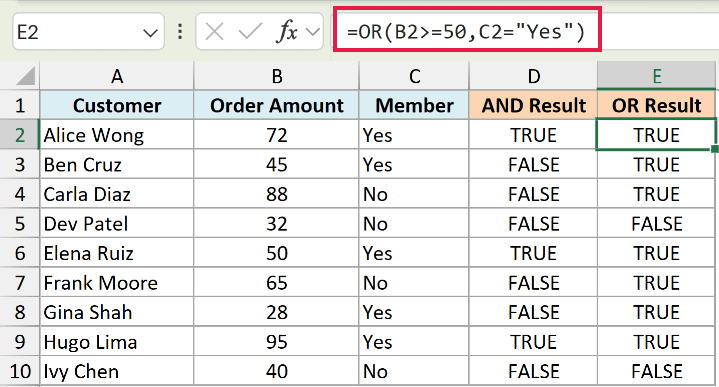Select column A header

117,76
